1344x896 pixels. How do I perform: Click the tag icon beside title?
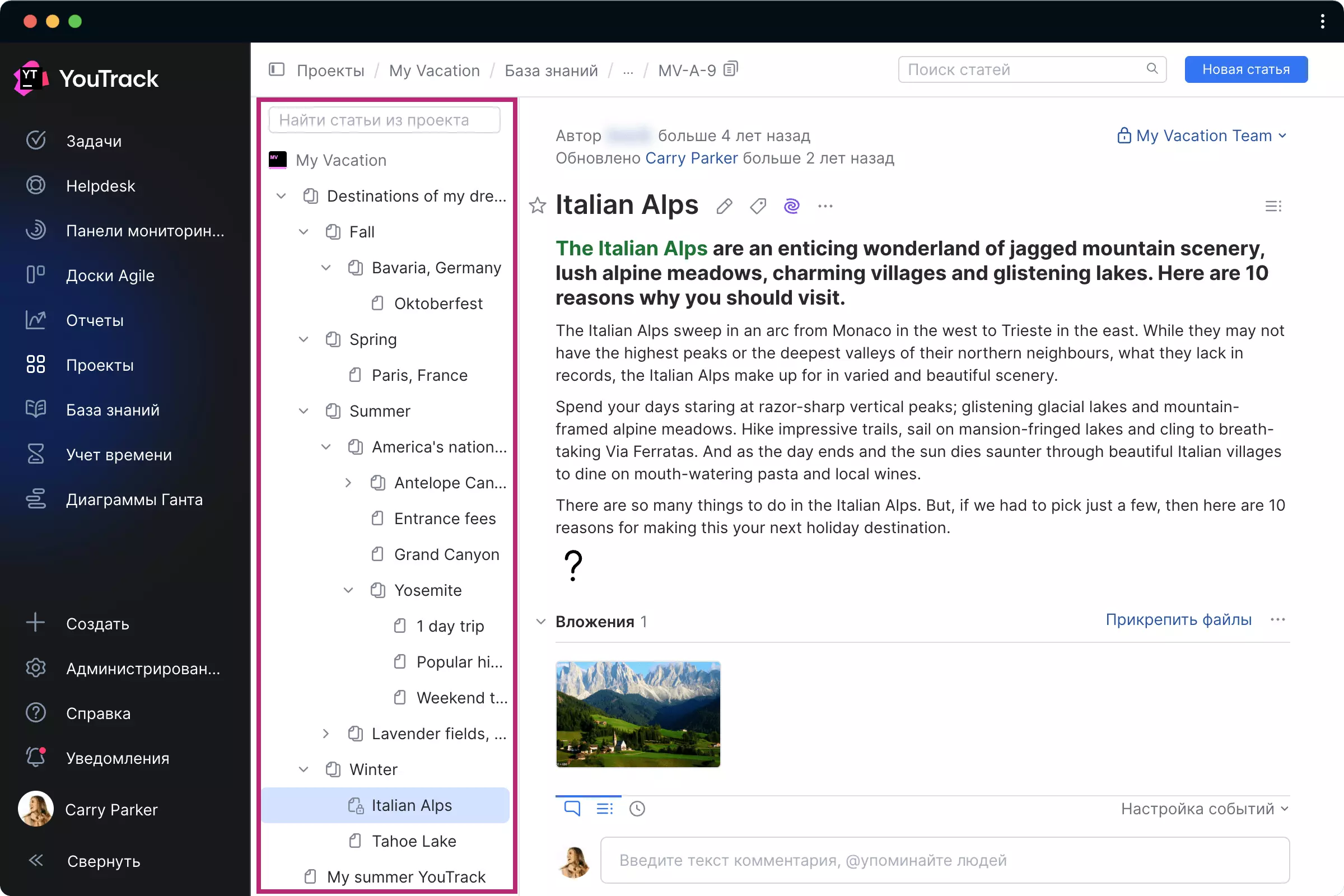(x=758, y=206)
